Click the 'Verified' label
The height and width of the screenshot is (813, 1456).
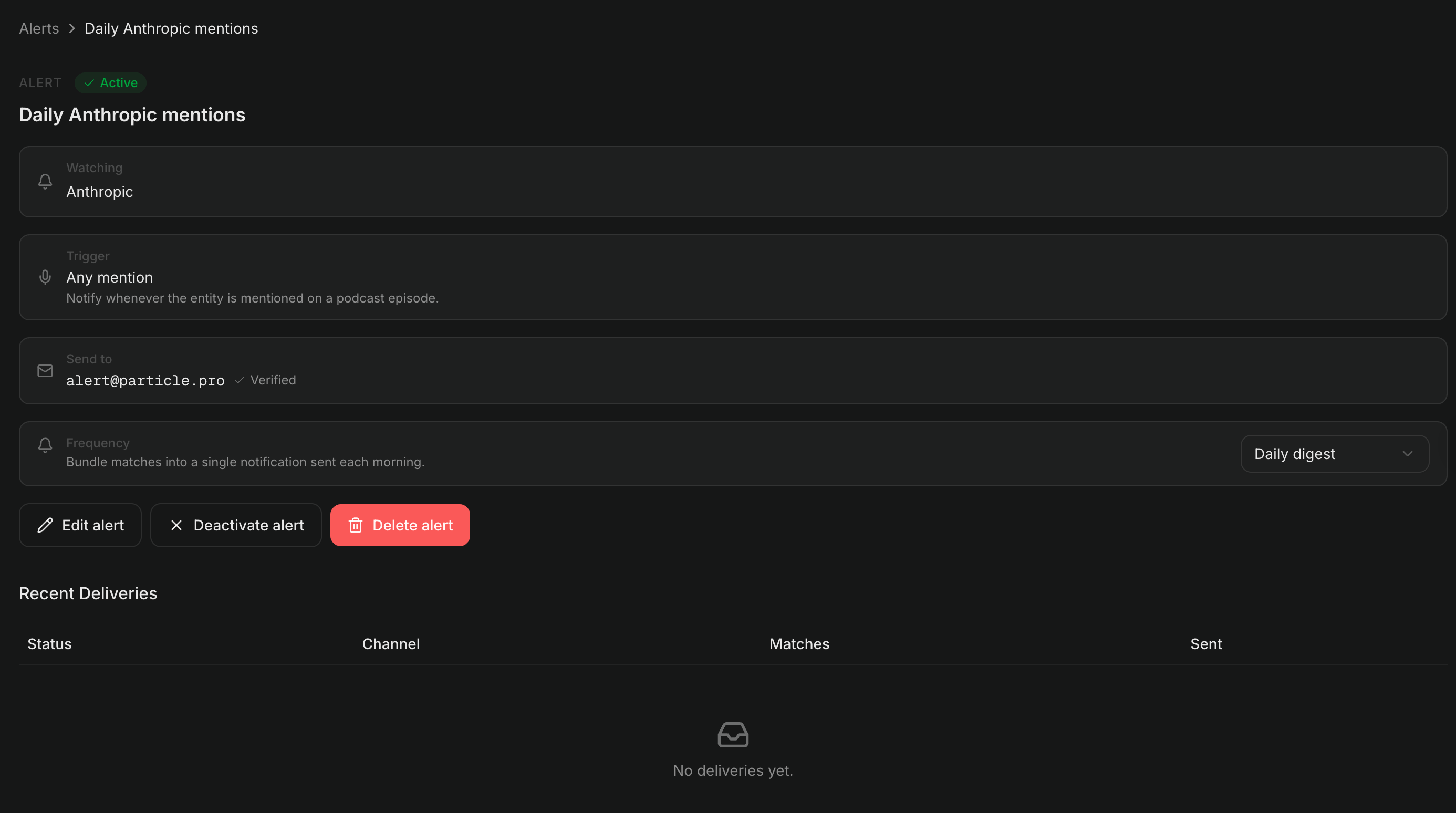(273, 380)
